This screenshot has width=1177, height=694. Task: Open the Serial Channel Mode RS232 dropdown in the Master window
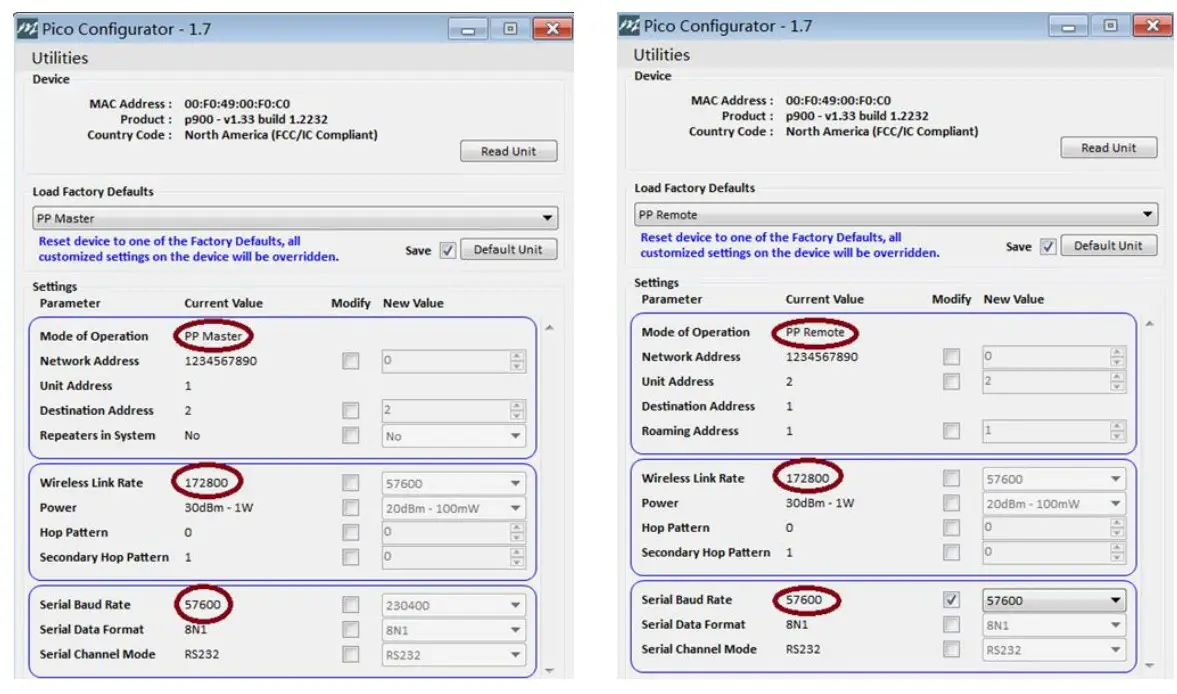pyautogui.click(x=453, y=655)
